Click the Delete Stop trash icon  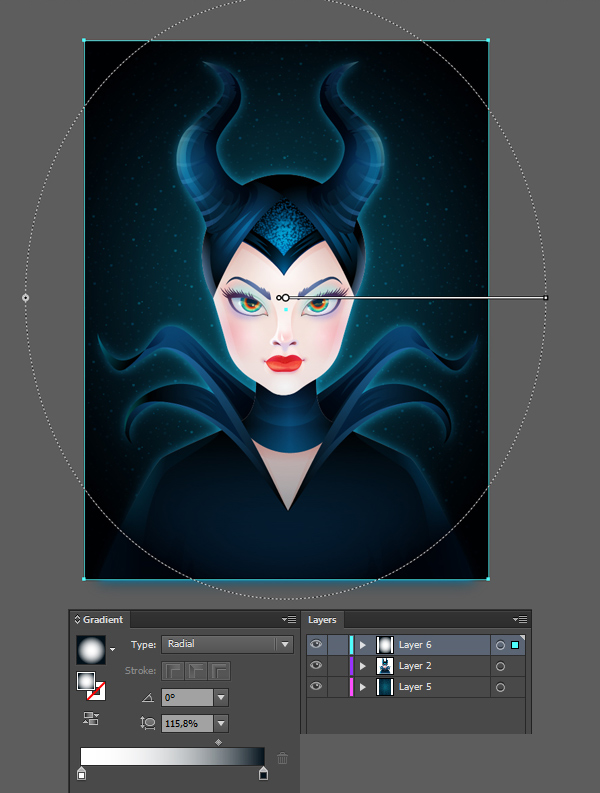[x=283, y=758]
